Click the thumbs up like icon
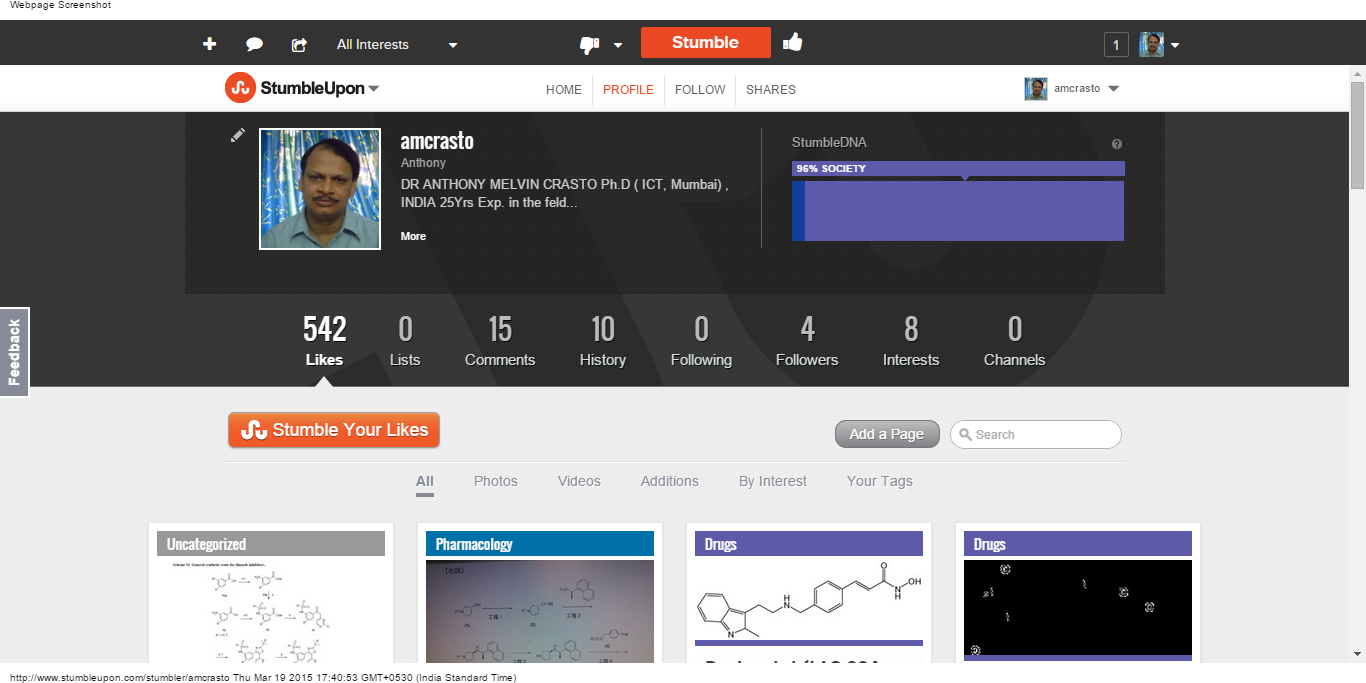1366x683 pixels. coord(793,42)
